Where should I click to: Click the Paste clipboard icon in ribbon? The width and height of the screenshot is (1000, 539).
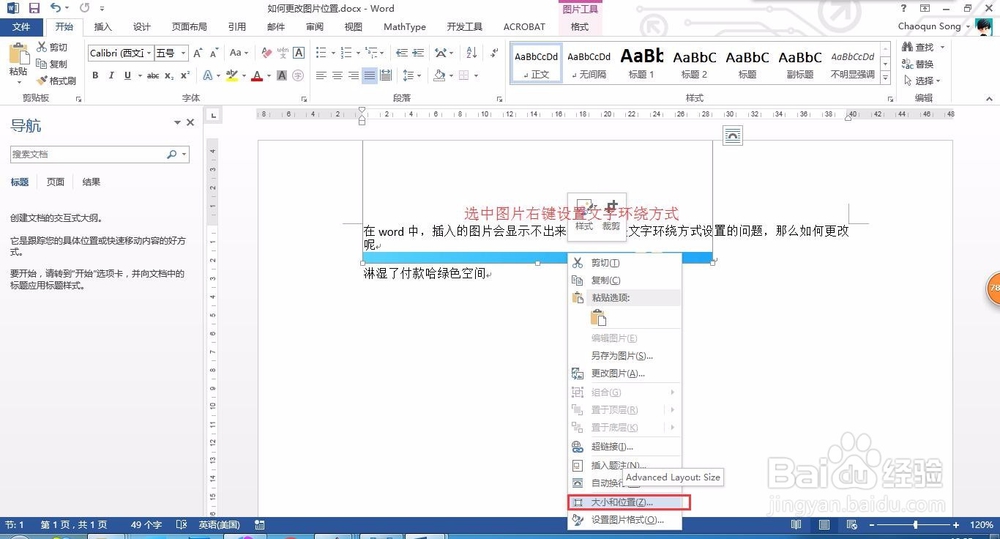[18, 55]
